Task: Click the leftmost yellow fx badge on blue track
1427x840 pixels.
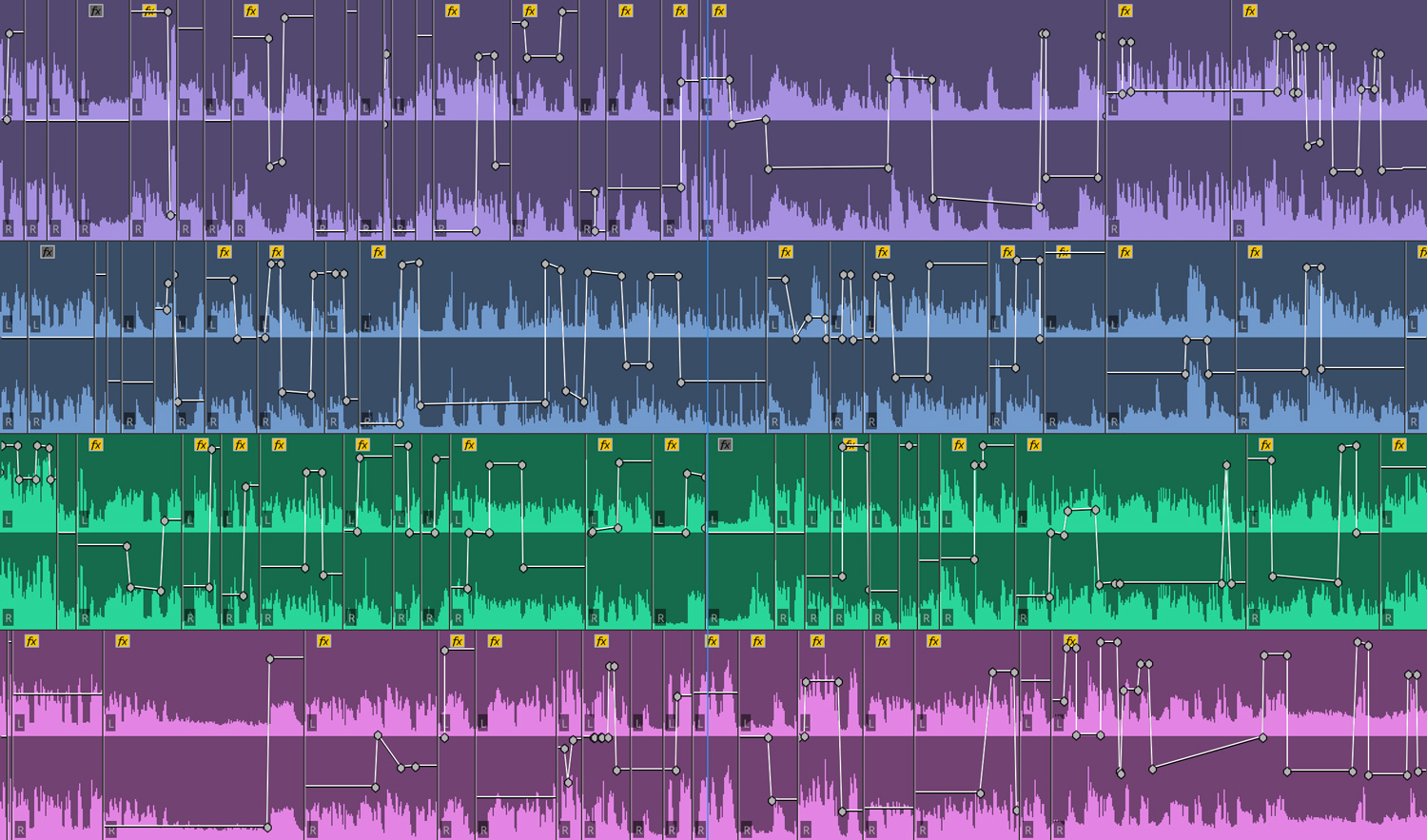Action: (225, 252)
